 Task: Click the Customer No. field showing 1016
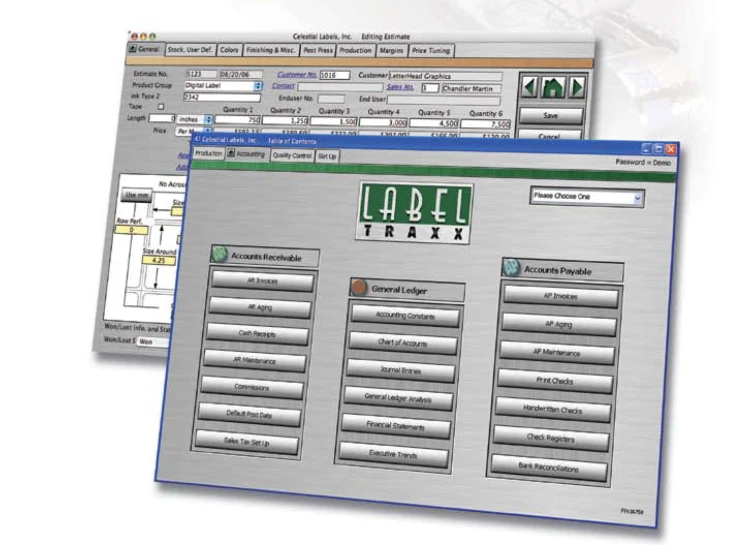coord(335,75)
